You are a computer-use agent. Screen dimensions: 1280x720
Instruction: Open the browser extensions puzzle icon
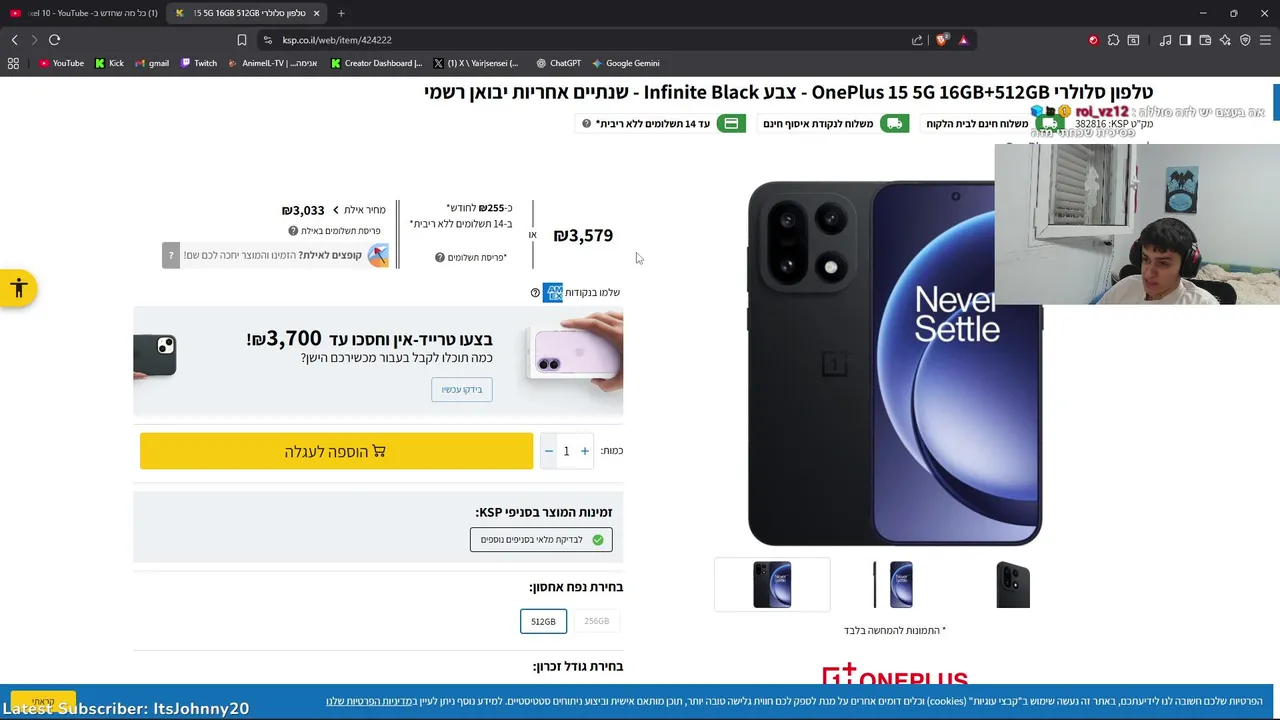1113,40
